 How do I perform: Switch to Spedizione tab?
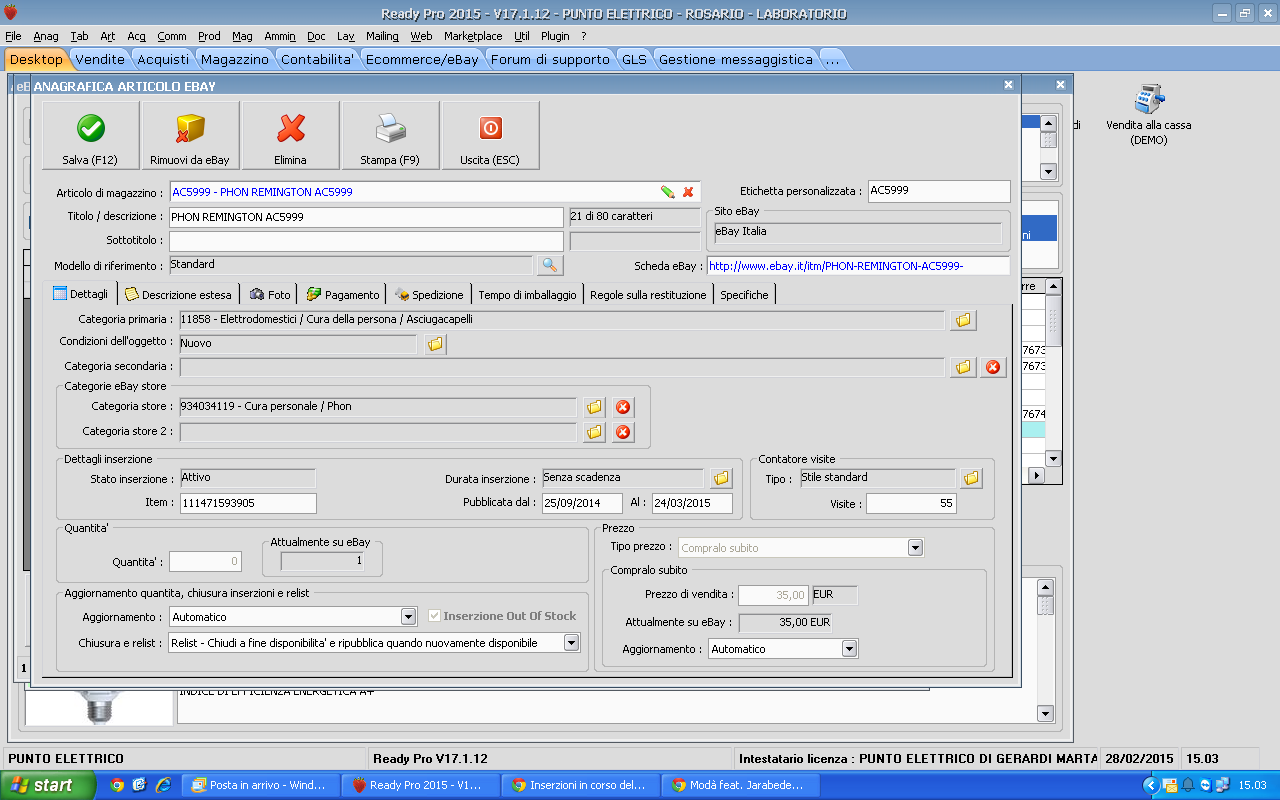click(429, 295)
